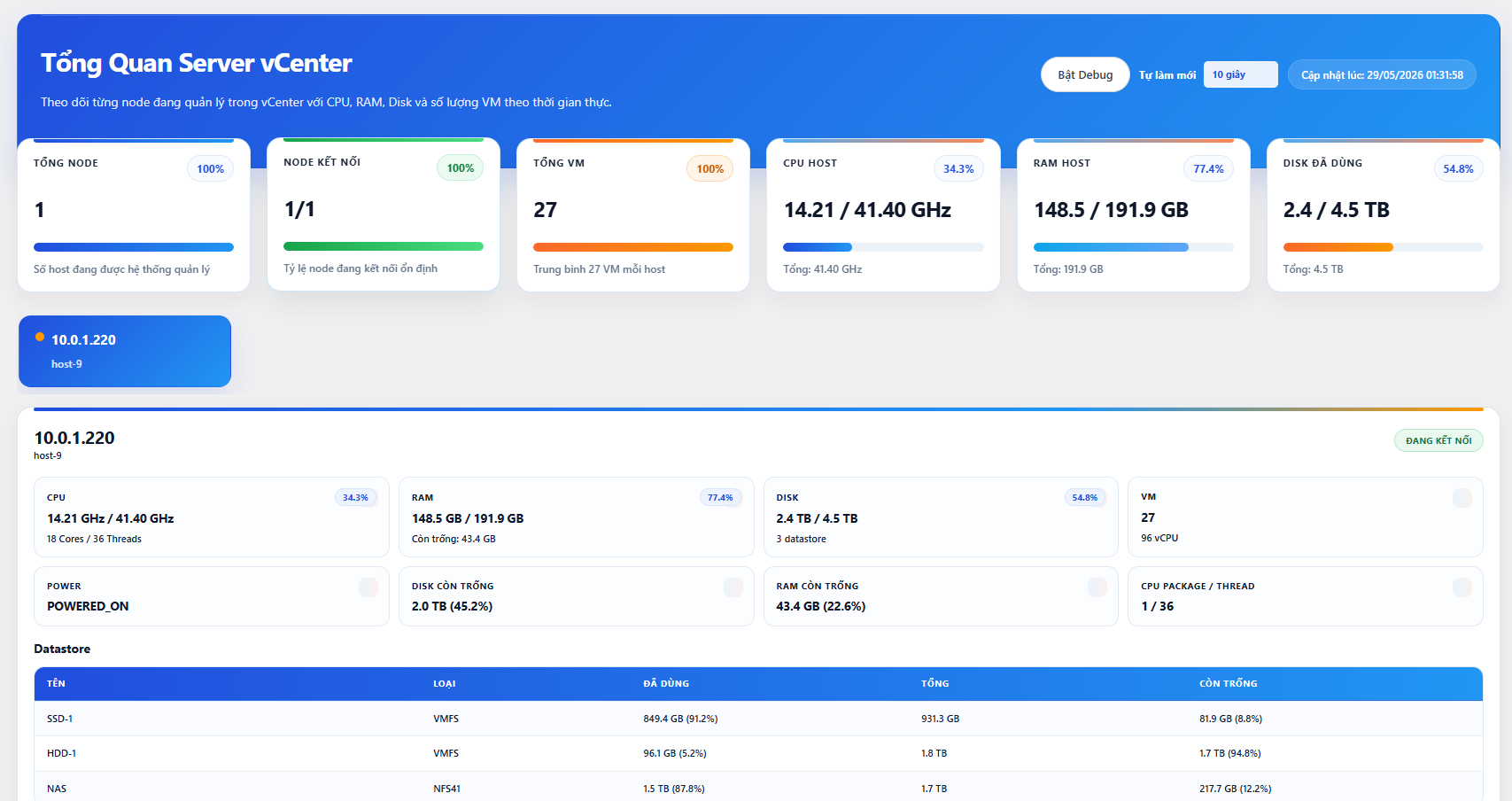This screenshot has height=801, width=1512.
Task: Select the HDD-1 datastore name
Action: pyautogui.click(x=62, y=753)
